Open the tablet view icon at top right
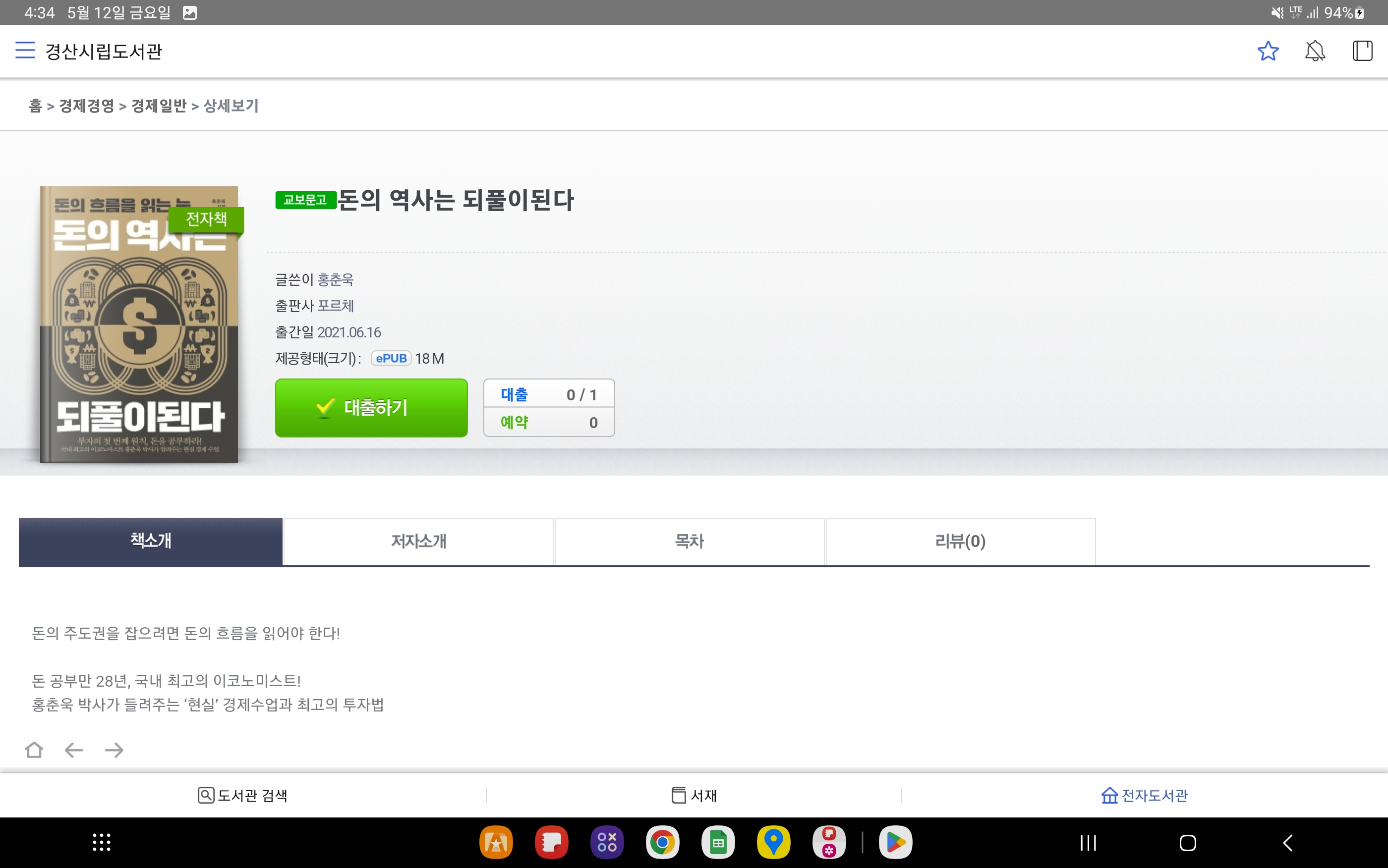Screen dimensions: 1388x868 [1362, 51]
